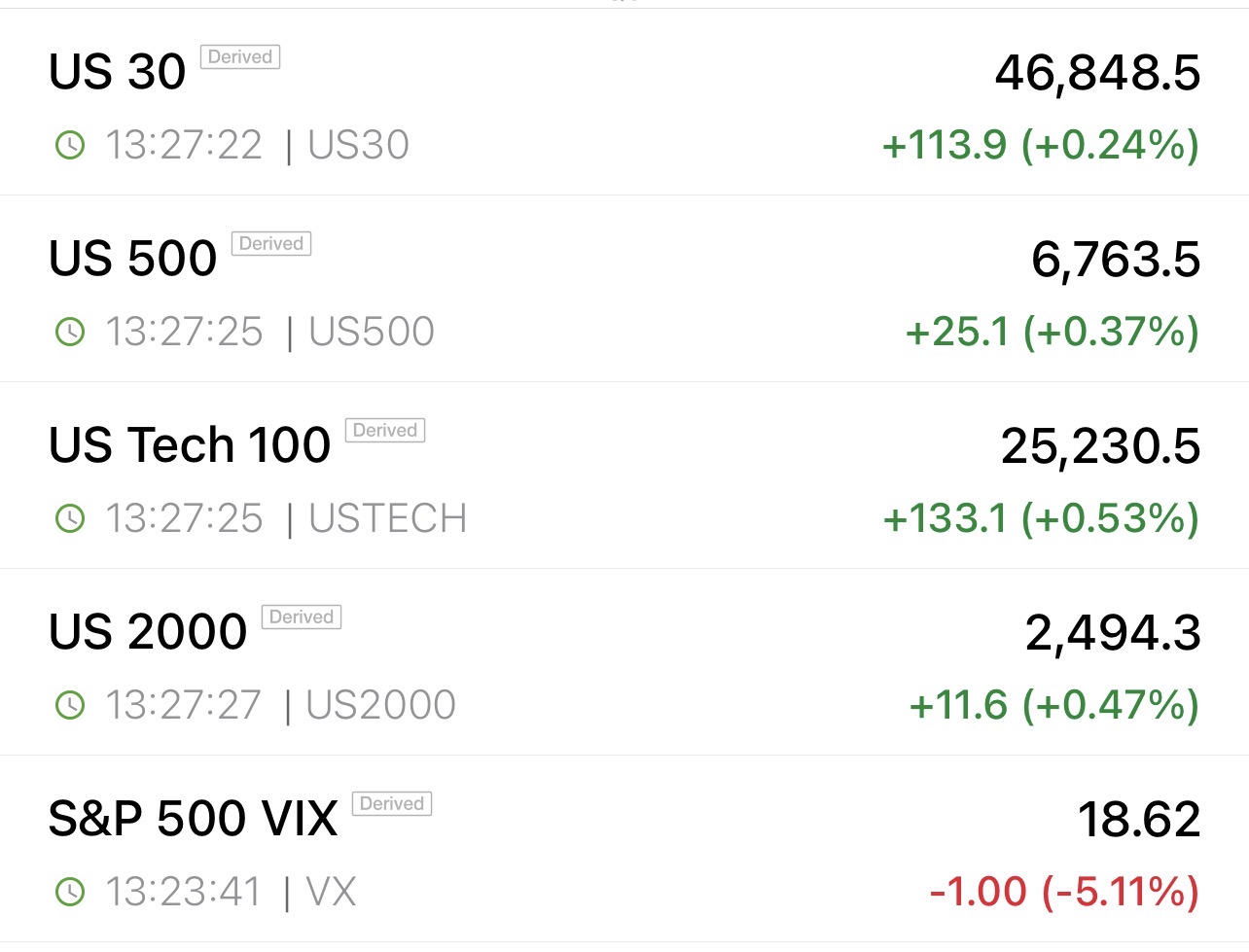Open the S&P 500 VIX title
The image size is (1249, 952).
tap(193, 819)
